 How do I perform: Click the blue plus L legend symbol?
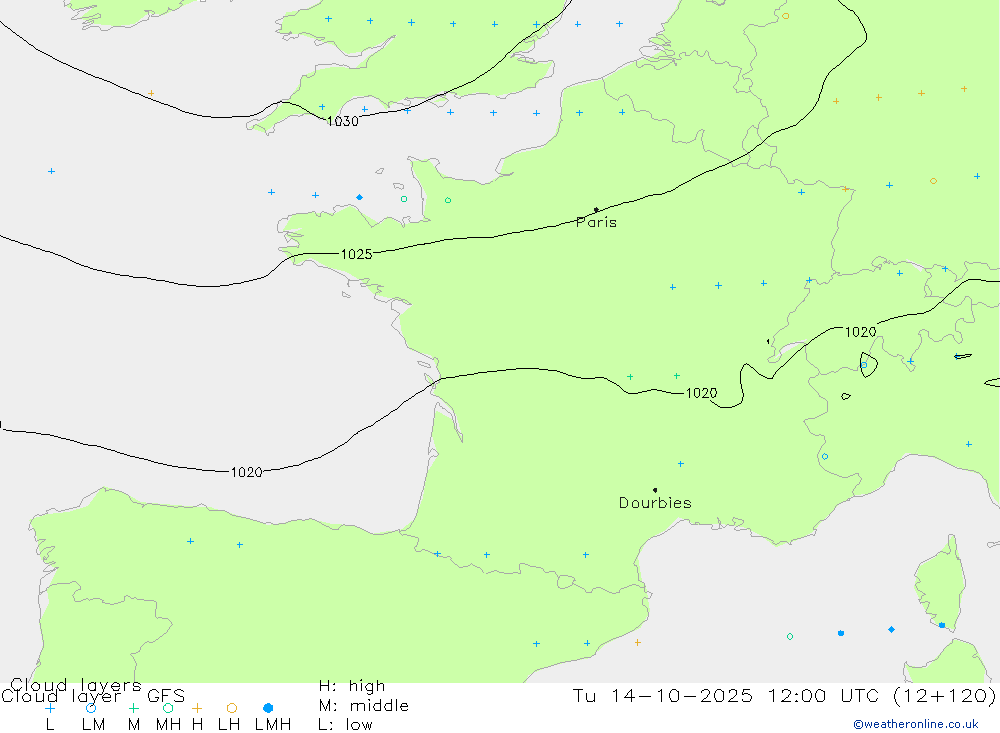coord(50,708)
